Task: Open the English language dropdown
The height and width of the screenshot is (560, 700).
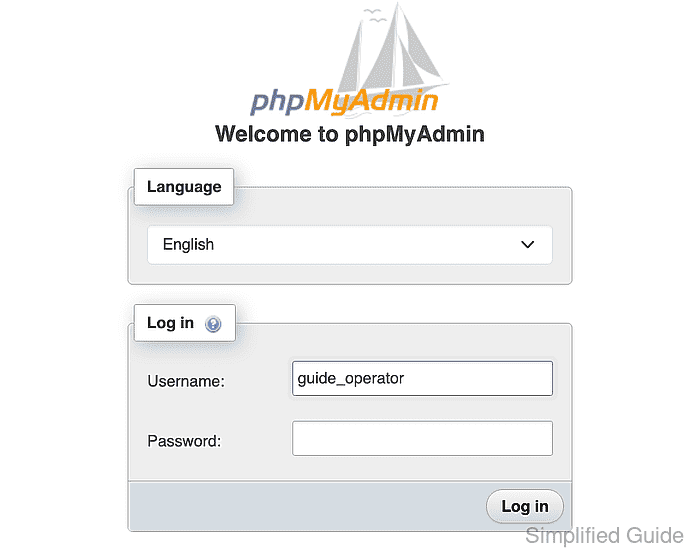Action: click(350, 245)
